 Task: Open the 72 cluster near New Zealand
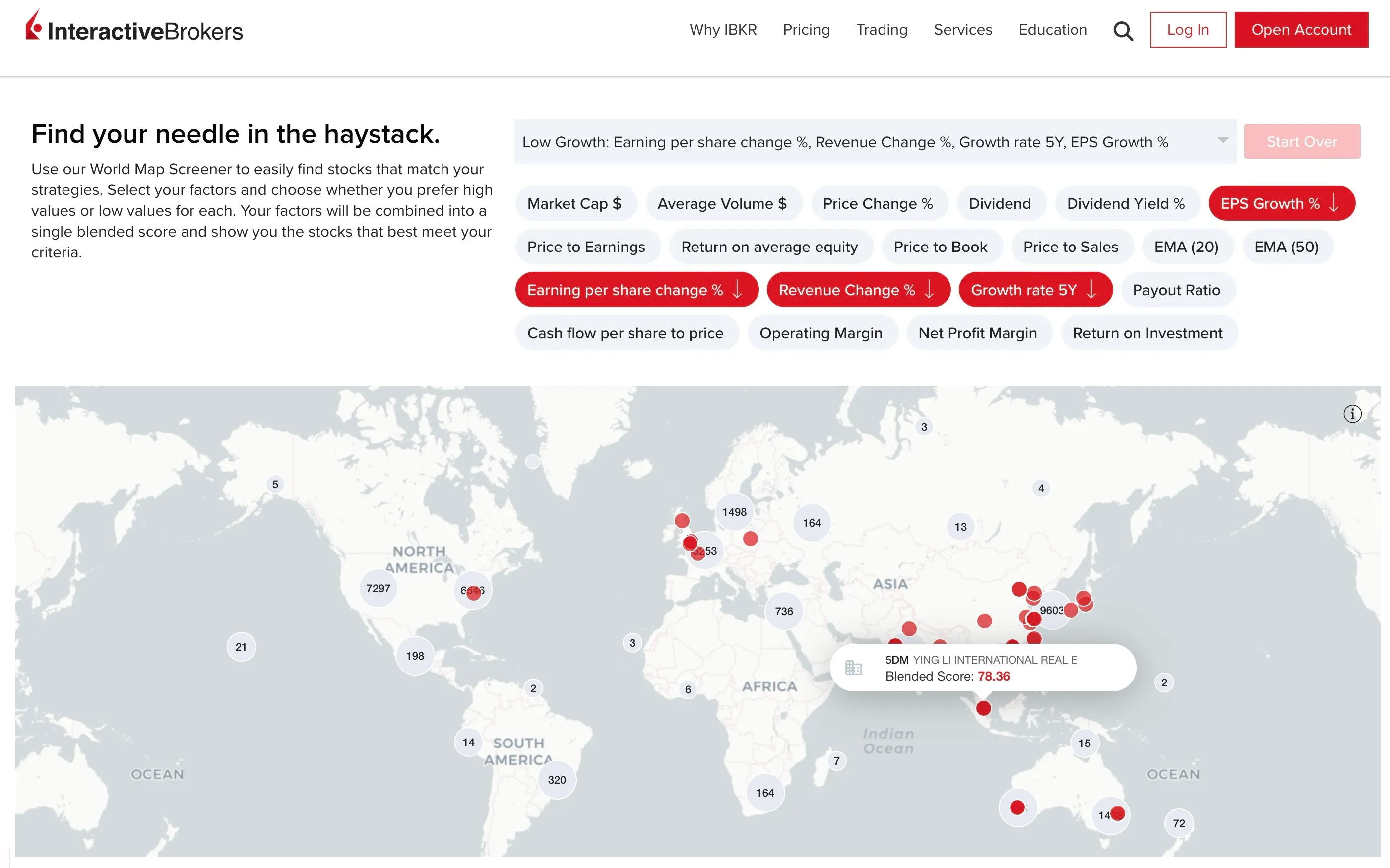[x=1179, y=823]
